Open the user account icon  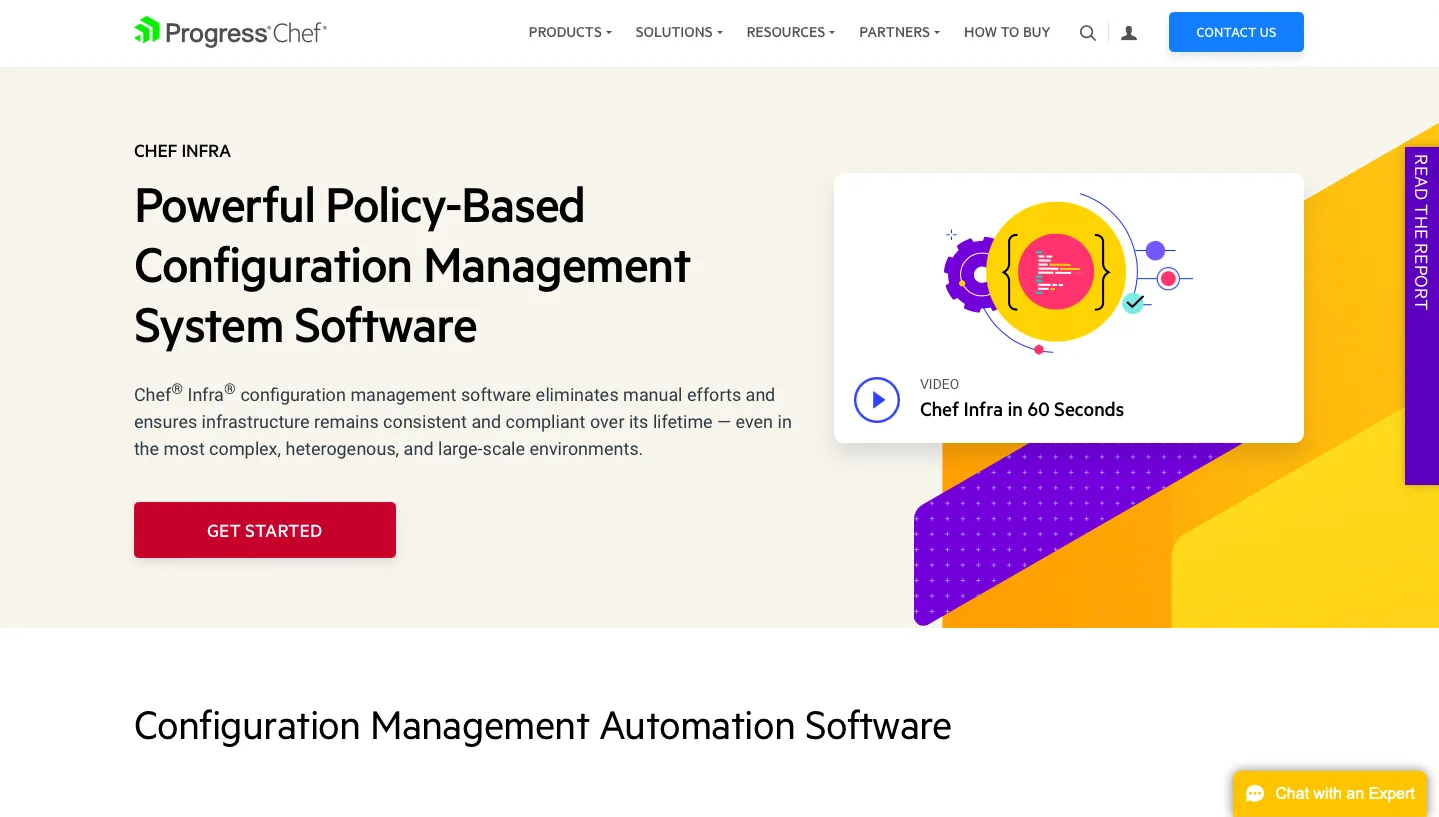click(x=1129, y=33)
